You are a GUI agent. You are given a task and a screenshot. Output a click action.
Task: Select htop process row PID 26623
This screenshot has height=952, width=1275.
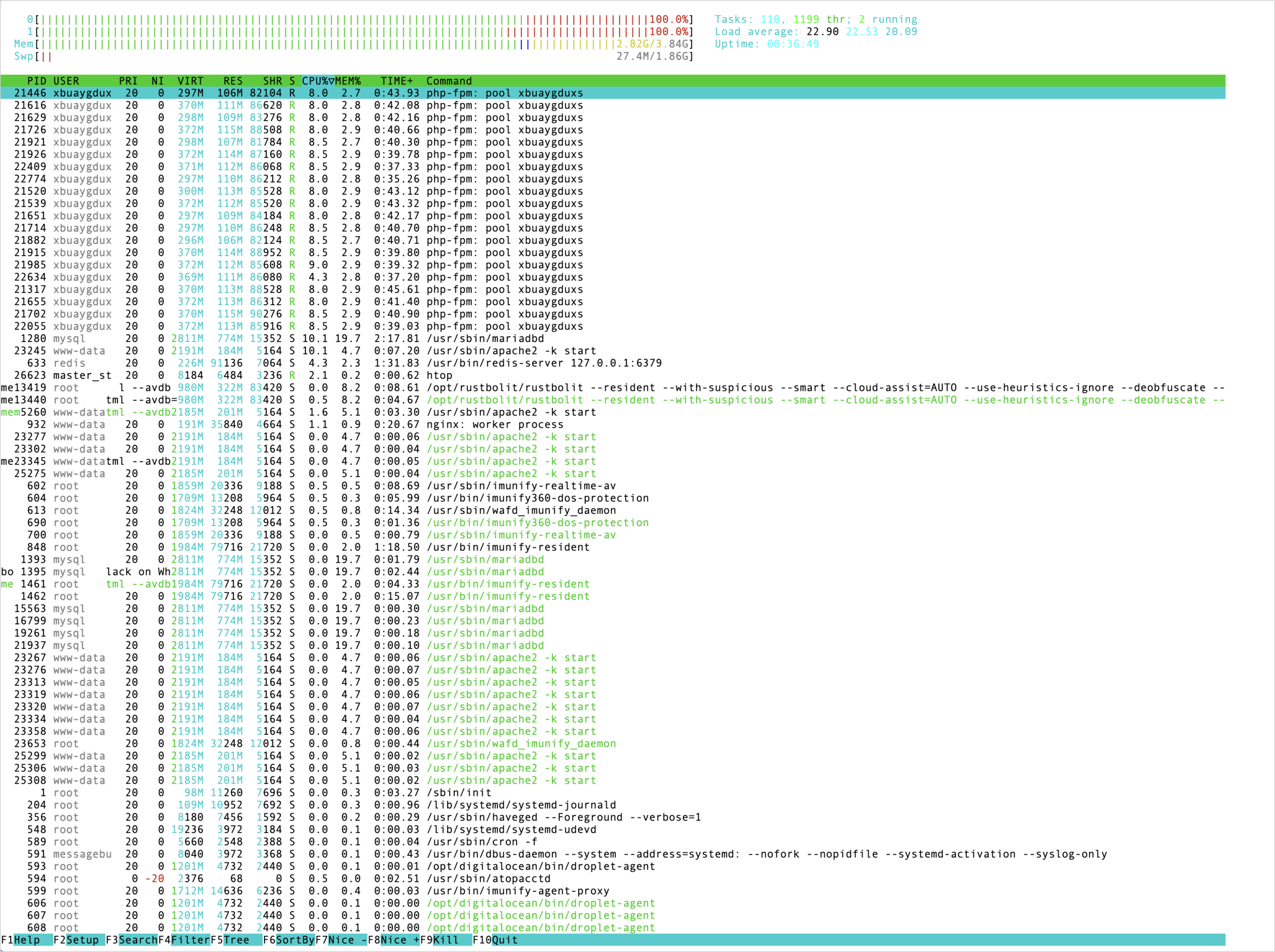[613, 375]
